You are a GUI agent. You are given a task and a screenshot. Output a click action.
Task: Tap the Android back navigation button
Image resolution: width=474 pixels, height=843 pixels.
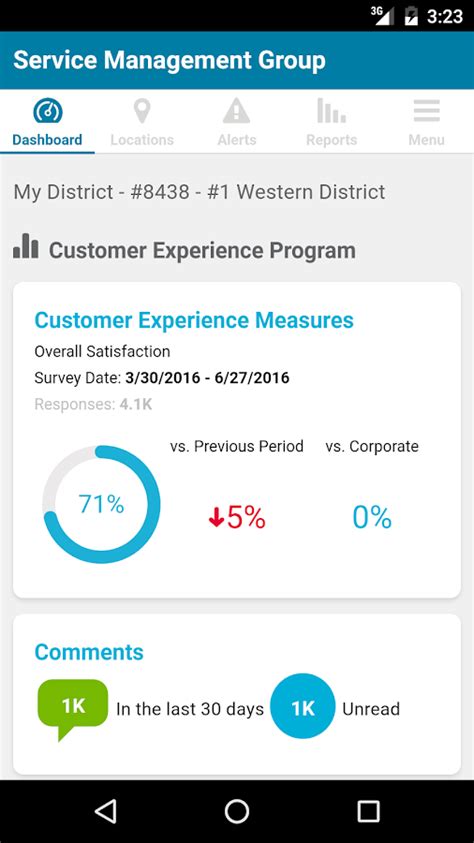coord(105,811)
